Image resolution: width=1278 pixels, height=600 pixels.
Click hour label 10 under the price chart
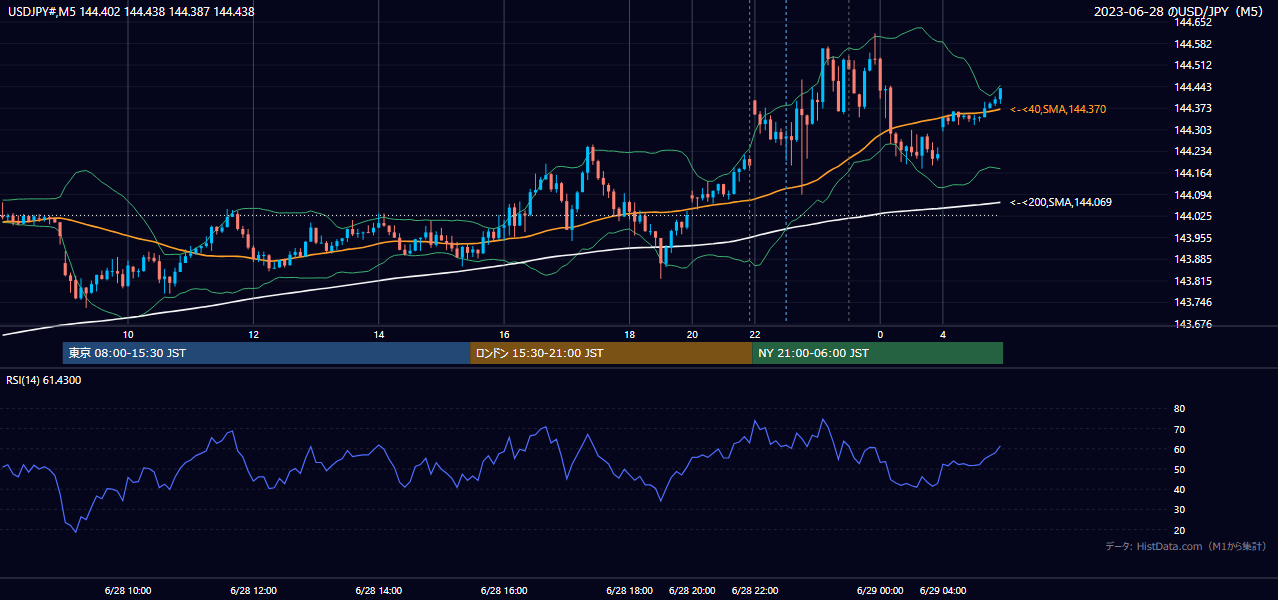coord(128,334)
